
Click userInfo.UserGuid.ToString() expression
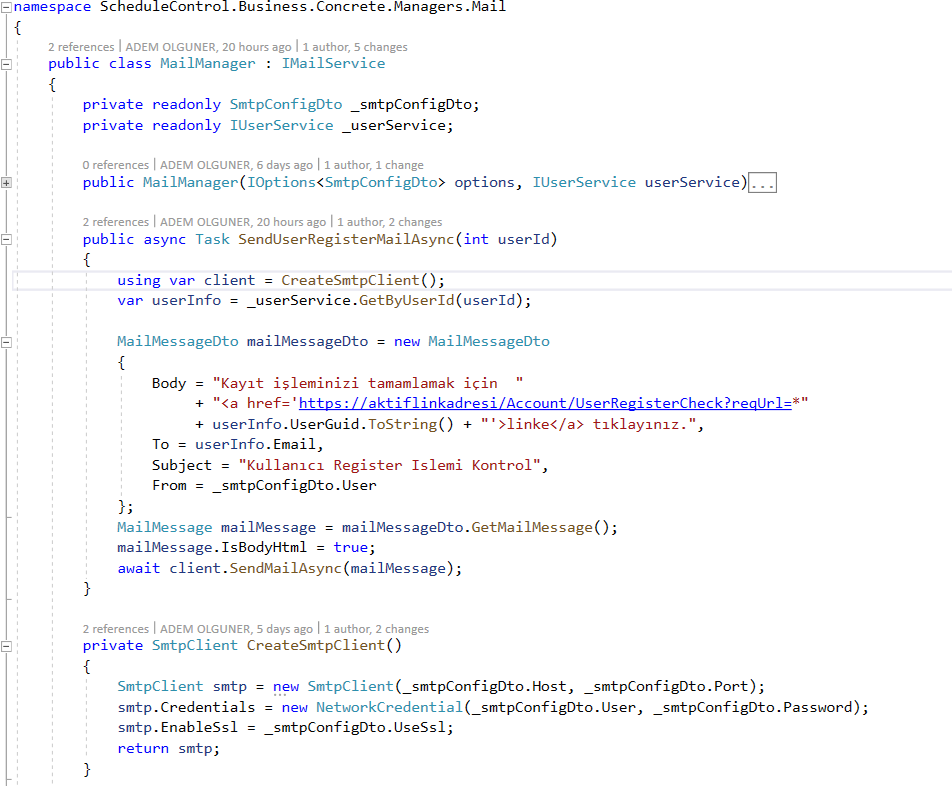coord(333,424)
